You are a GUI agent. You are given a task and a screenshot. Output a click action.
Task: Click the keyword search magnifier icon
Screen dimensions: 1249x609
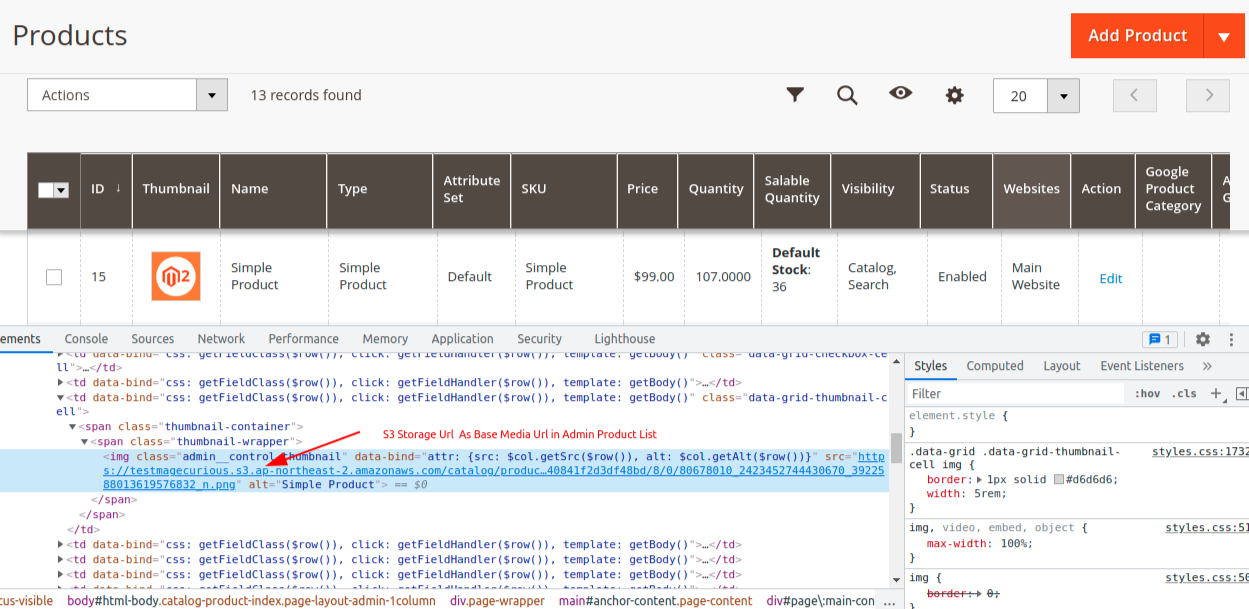coord(847,94)
